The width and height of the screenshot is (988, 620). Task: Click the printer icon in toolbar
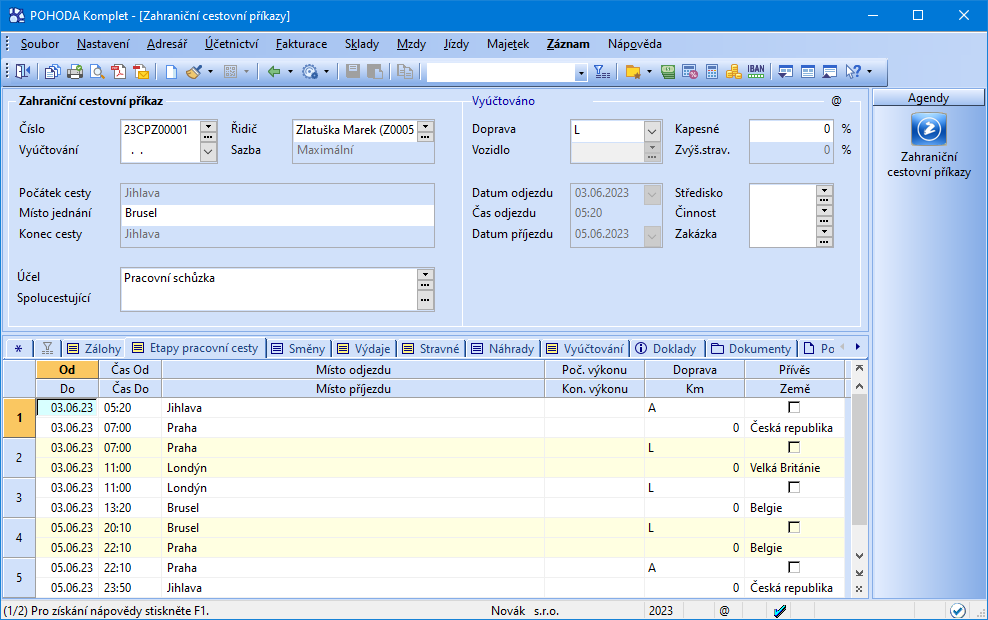[x=74, y=71]
